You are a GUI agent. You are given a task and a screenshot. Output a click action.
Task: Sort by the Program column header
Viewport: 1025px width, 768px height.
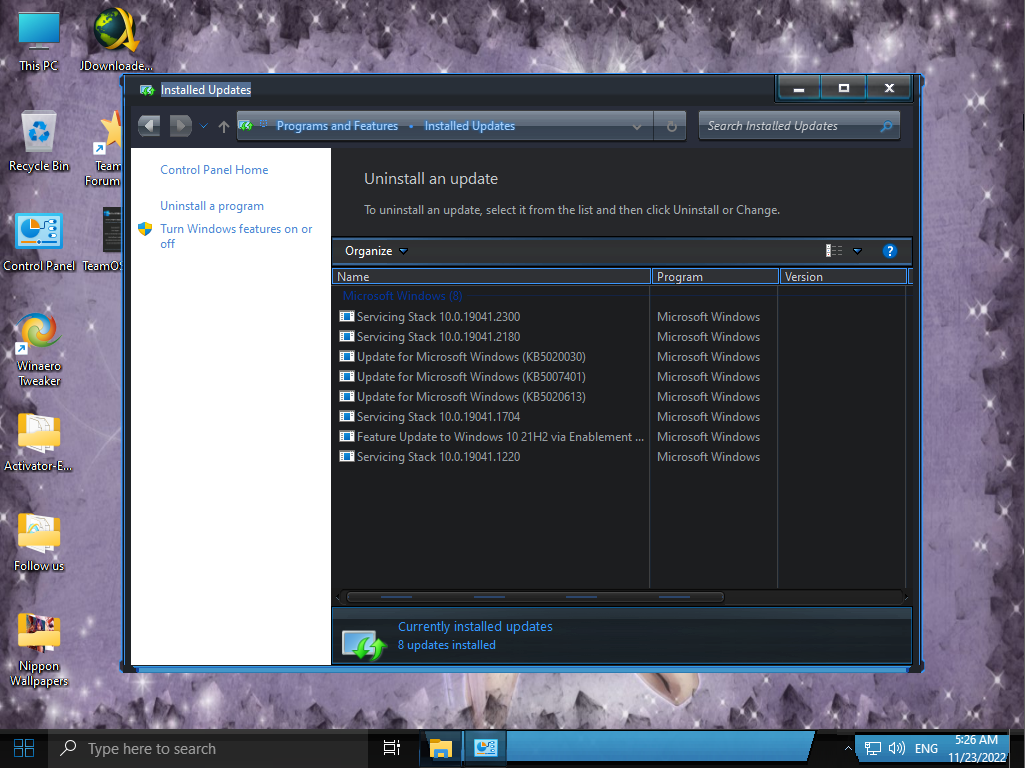click(x=715, y=276)
